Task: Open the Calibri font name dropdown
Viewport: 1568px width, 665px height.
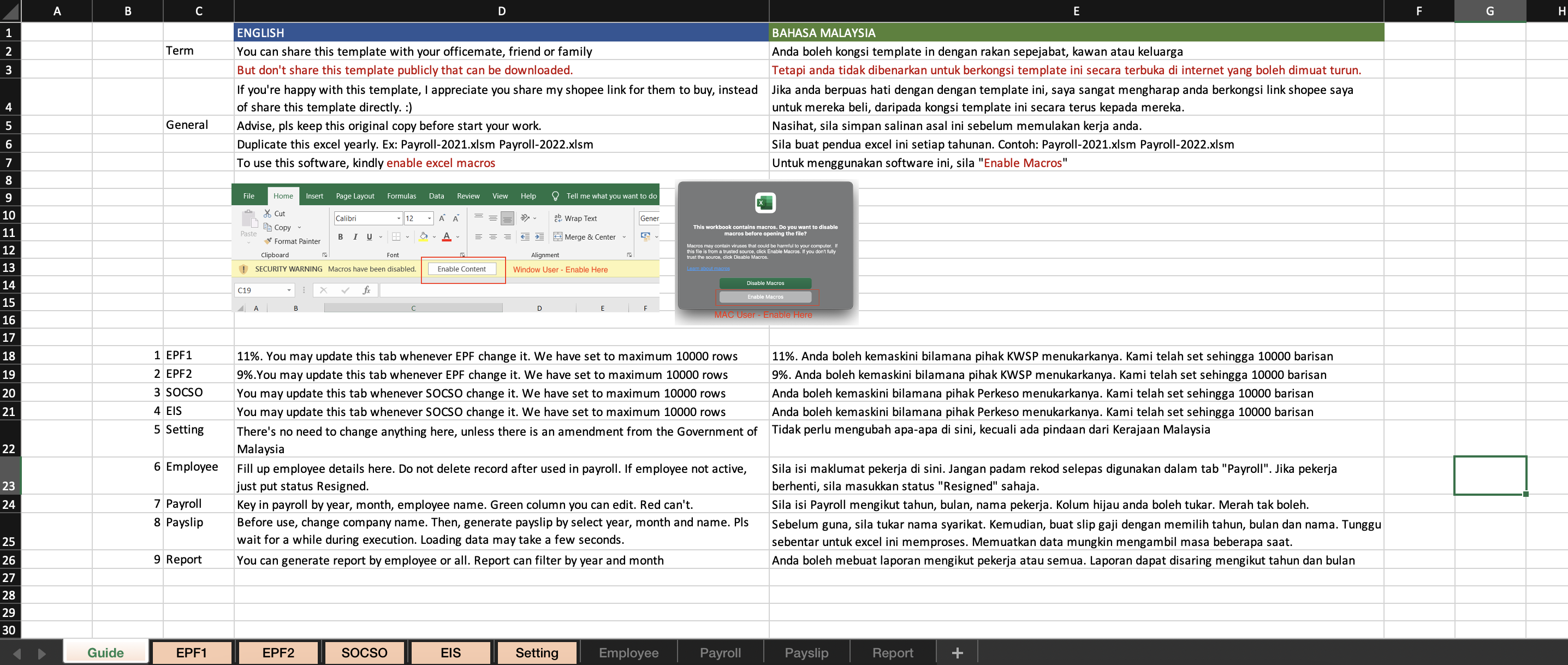Action: [x=399, y=218]
